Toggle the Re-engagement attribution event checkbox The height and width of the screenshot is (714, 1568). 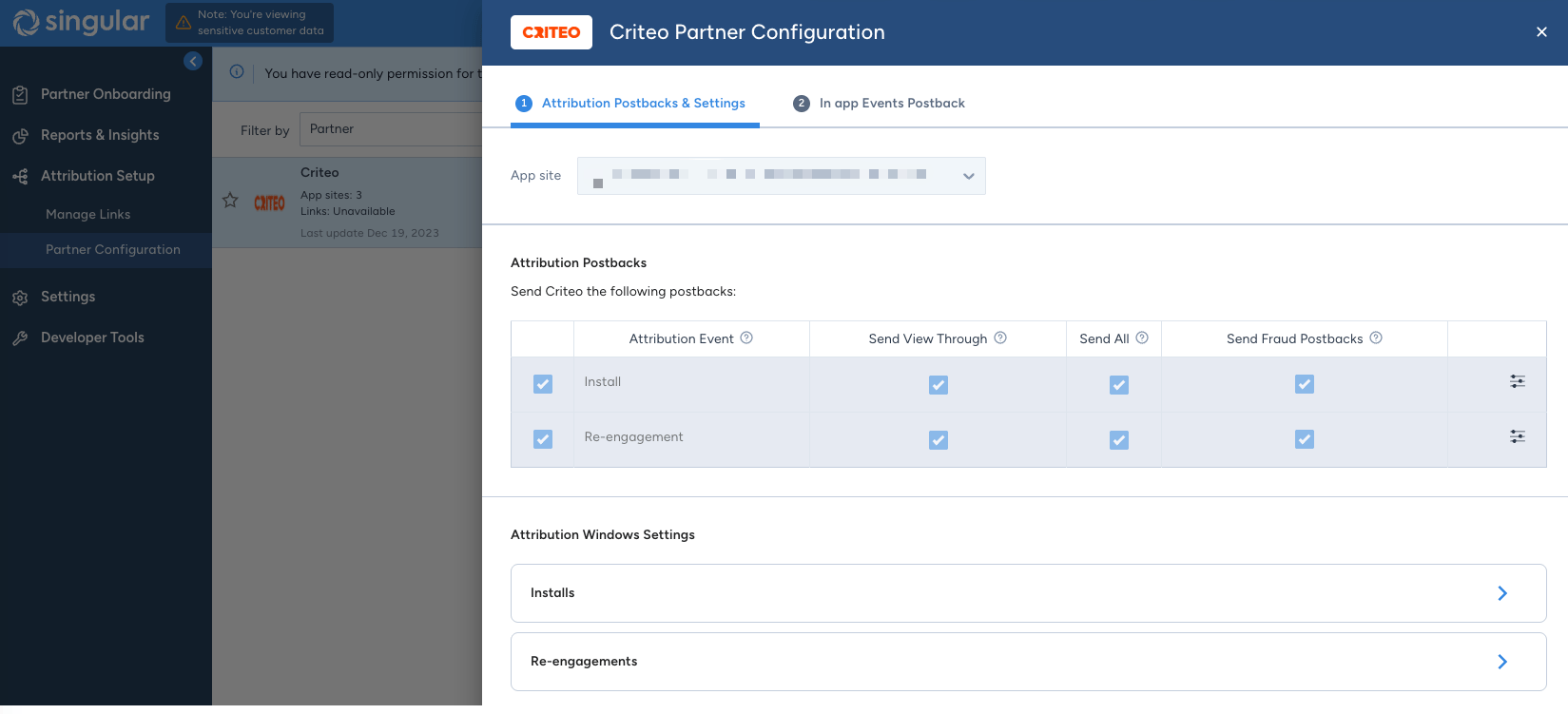(543, 439)
